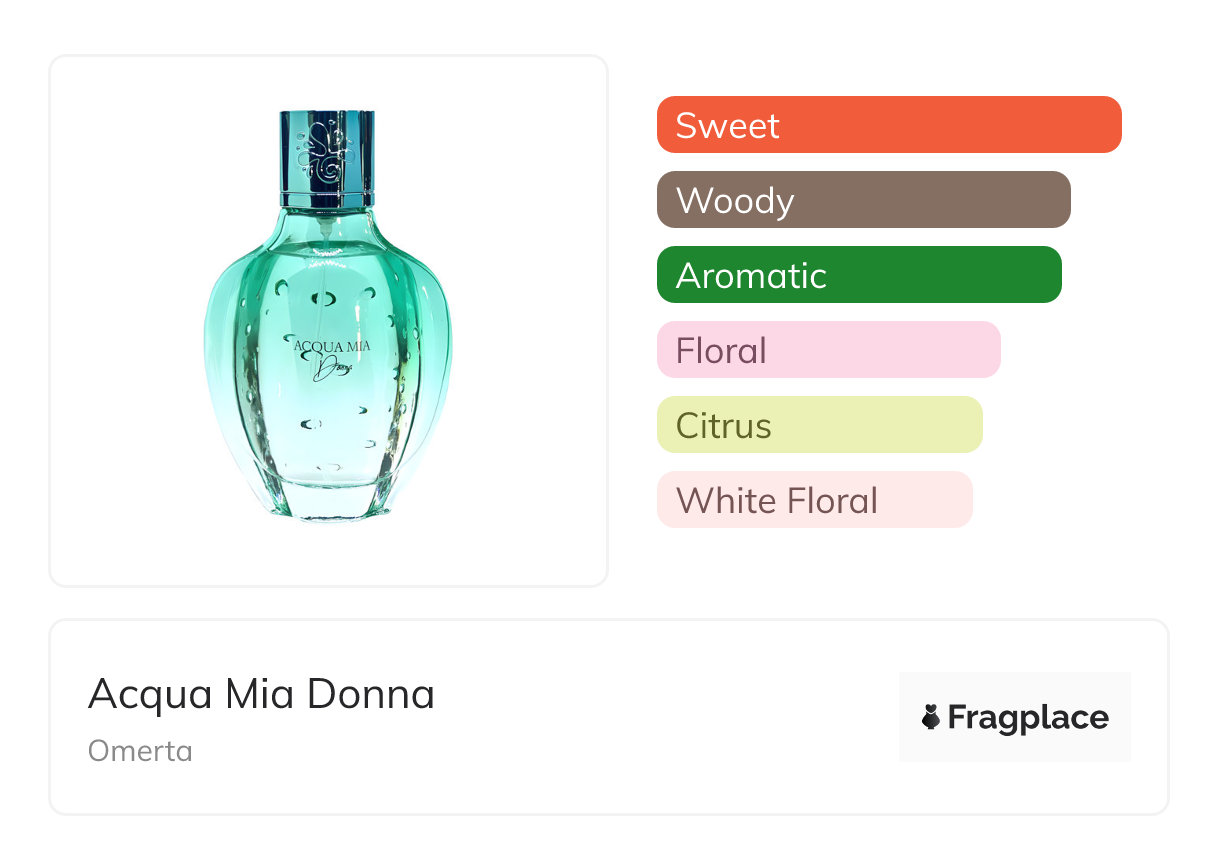Click the White Floral text label
The image size is (1218, 864).
pos(776,501)
